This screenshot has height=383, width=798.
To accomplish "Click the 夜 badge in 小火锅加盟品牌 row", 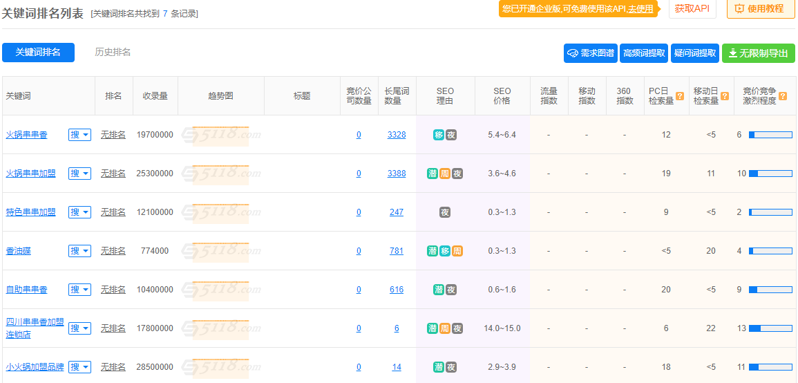I will click(451, 367).
